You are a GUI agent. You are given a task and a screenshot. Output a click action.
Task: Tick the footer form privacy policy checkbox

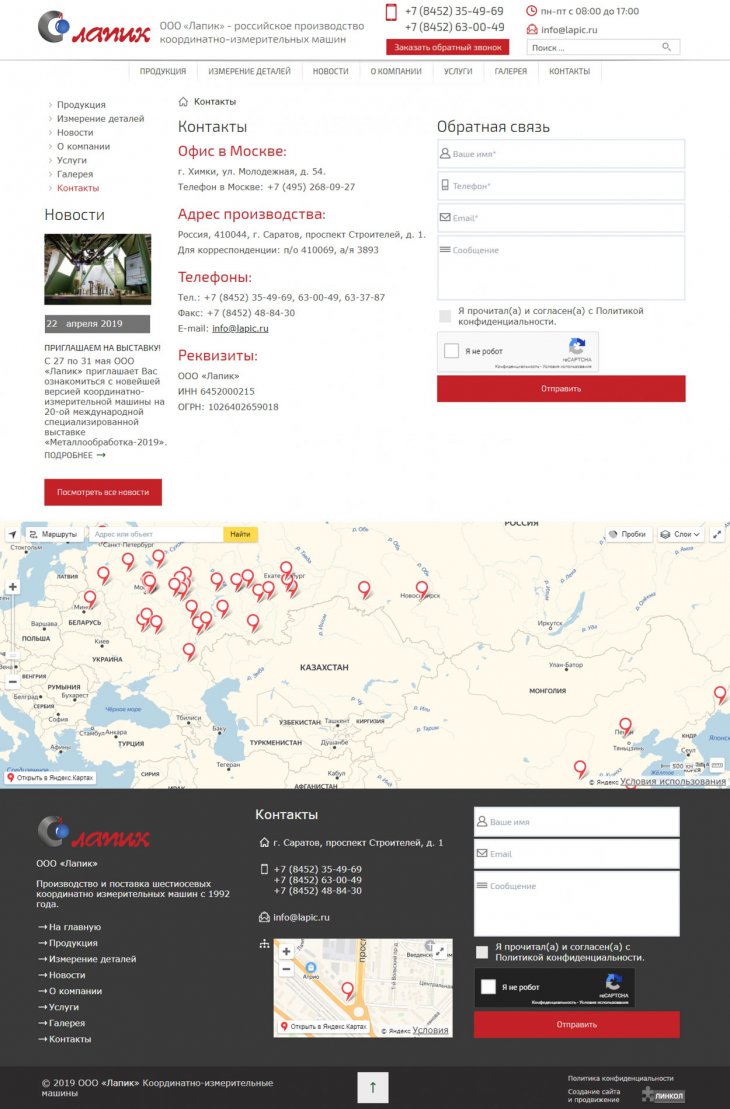482,952
